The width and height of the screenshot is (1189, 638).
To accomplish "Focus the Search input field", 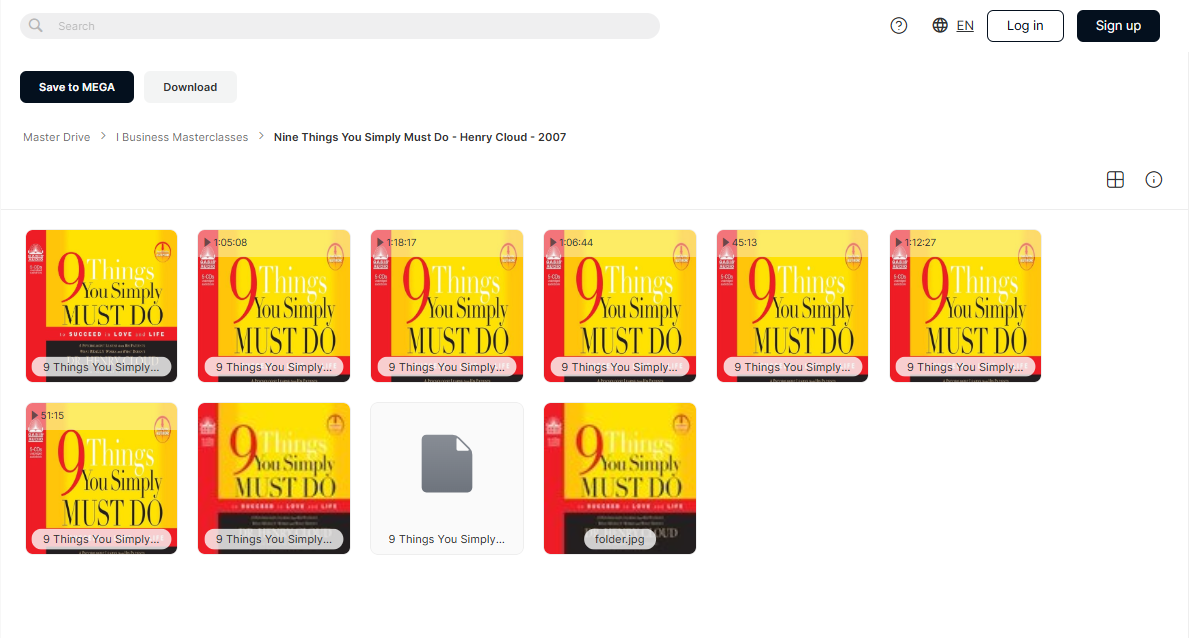I will point(340,26).
